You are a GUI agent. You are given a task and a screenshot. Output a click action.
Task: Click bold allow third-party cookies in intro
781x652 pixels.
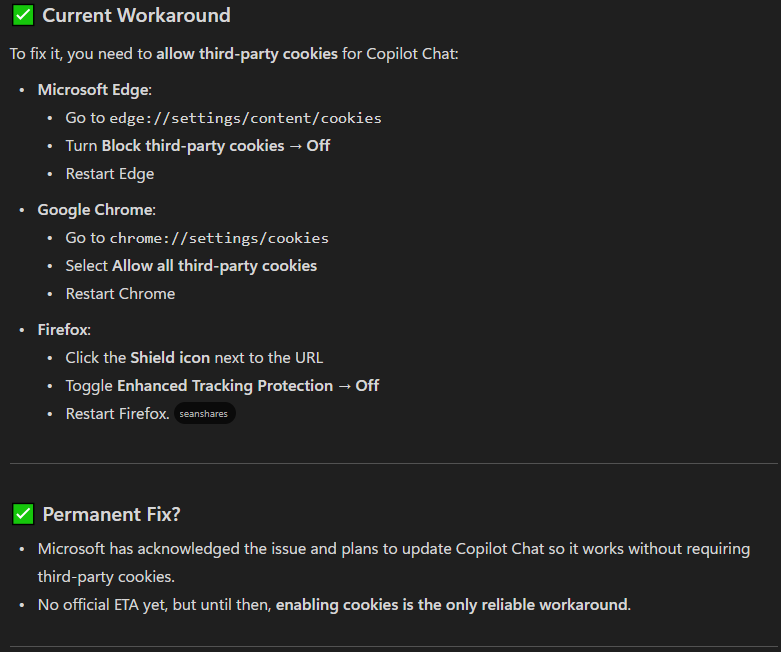click(247, 54)
